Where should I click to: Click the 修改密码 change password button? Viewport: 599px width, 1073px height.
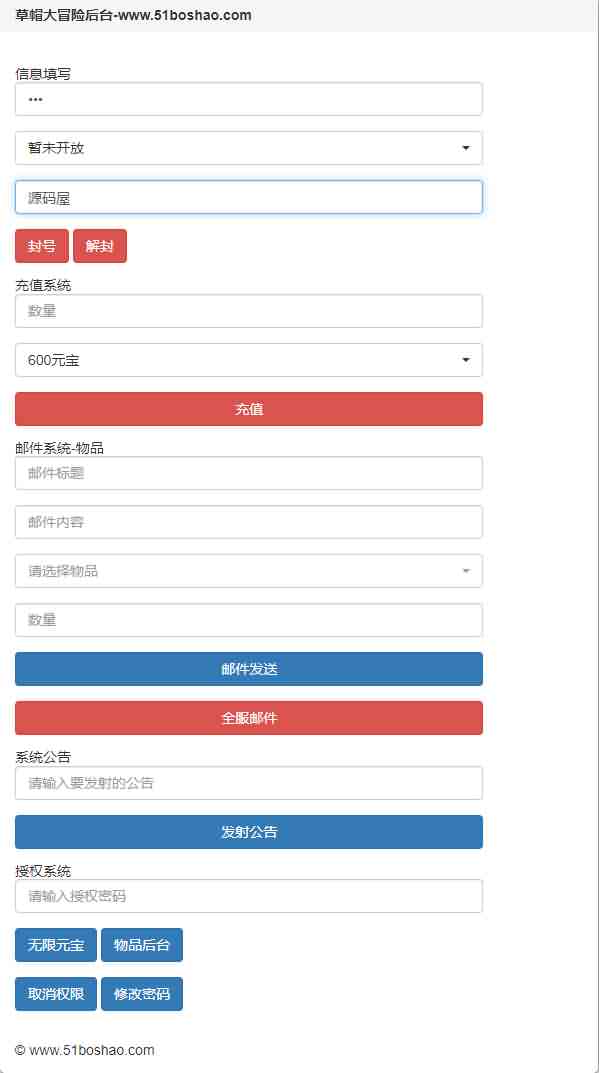pos(142,993)
